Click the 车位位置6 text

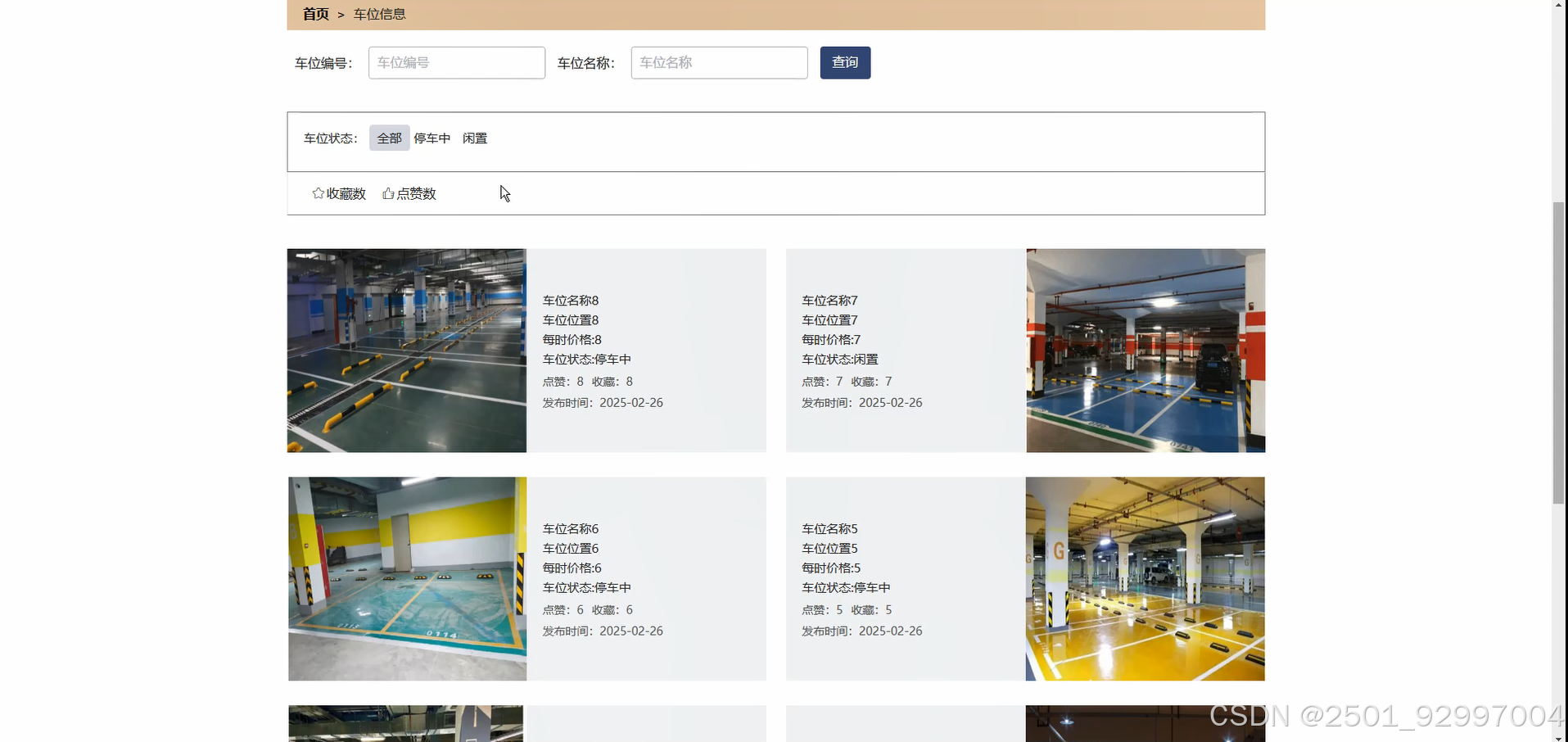(x=571, y=549)
